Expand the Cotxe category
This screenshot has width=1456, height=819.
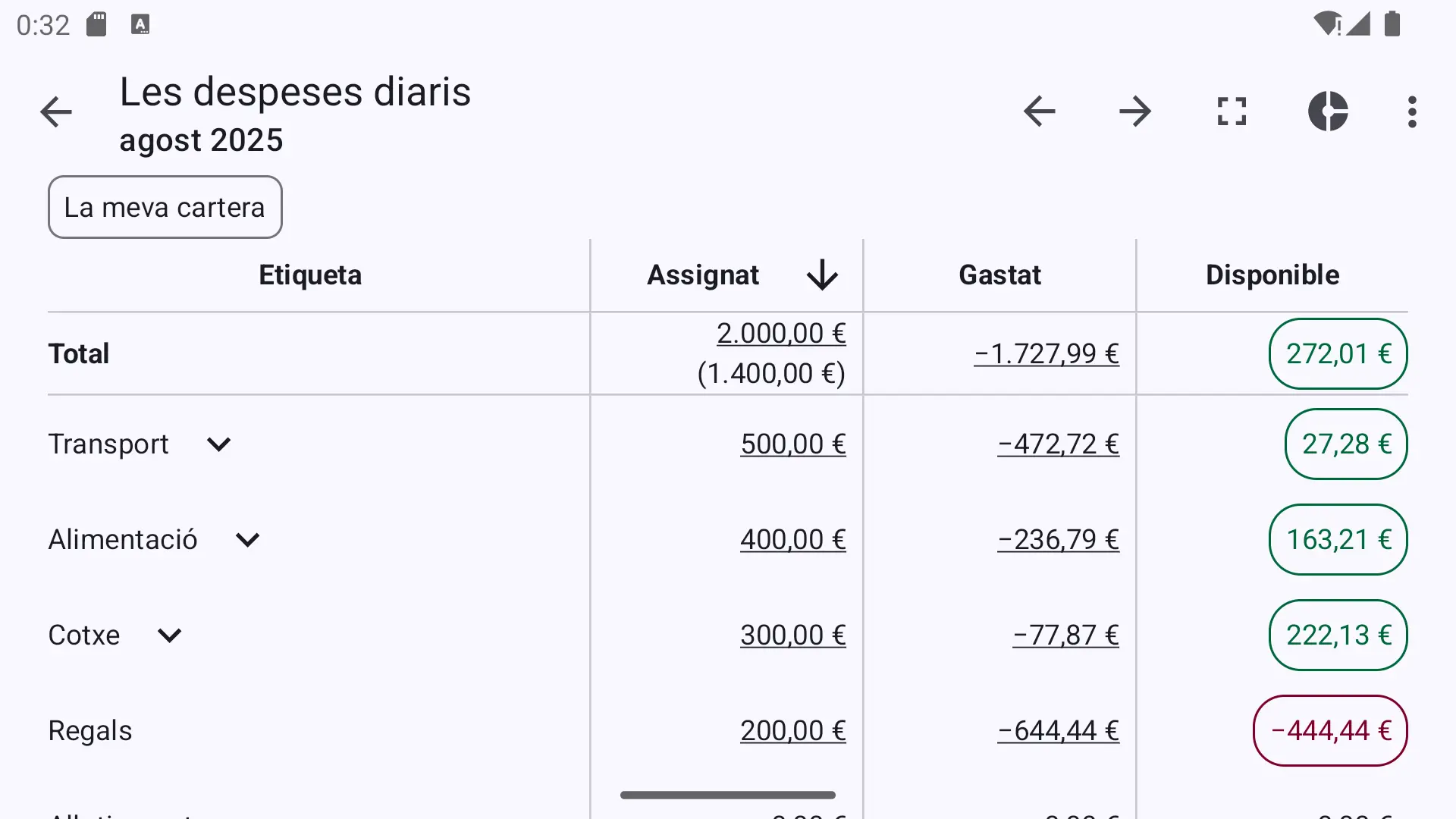(169, 635)
